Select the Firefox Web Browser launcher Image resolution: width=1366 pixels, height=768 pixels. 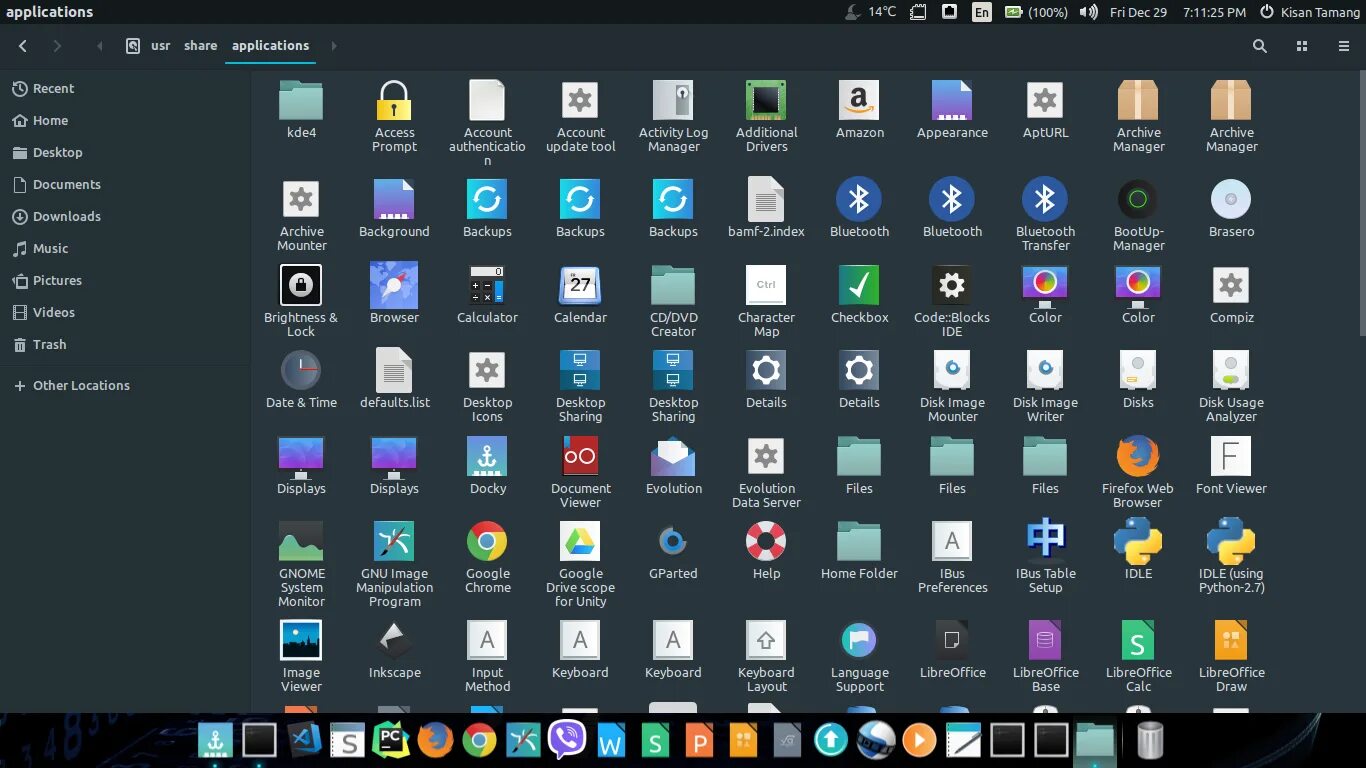tap(1138, 457)
